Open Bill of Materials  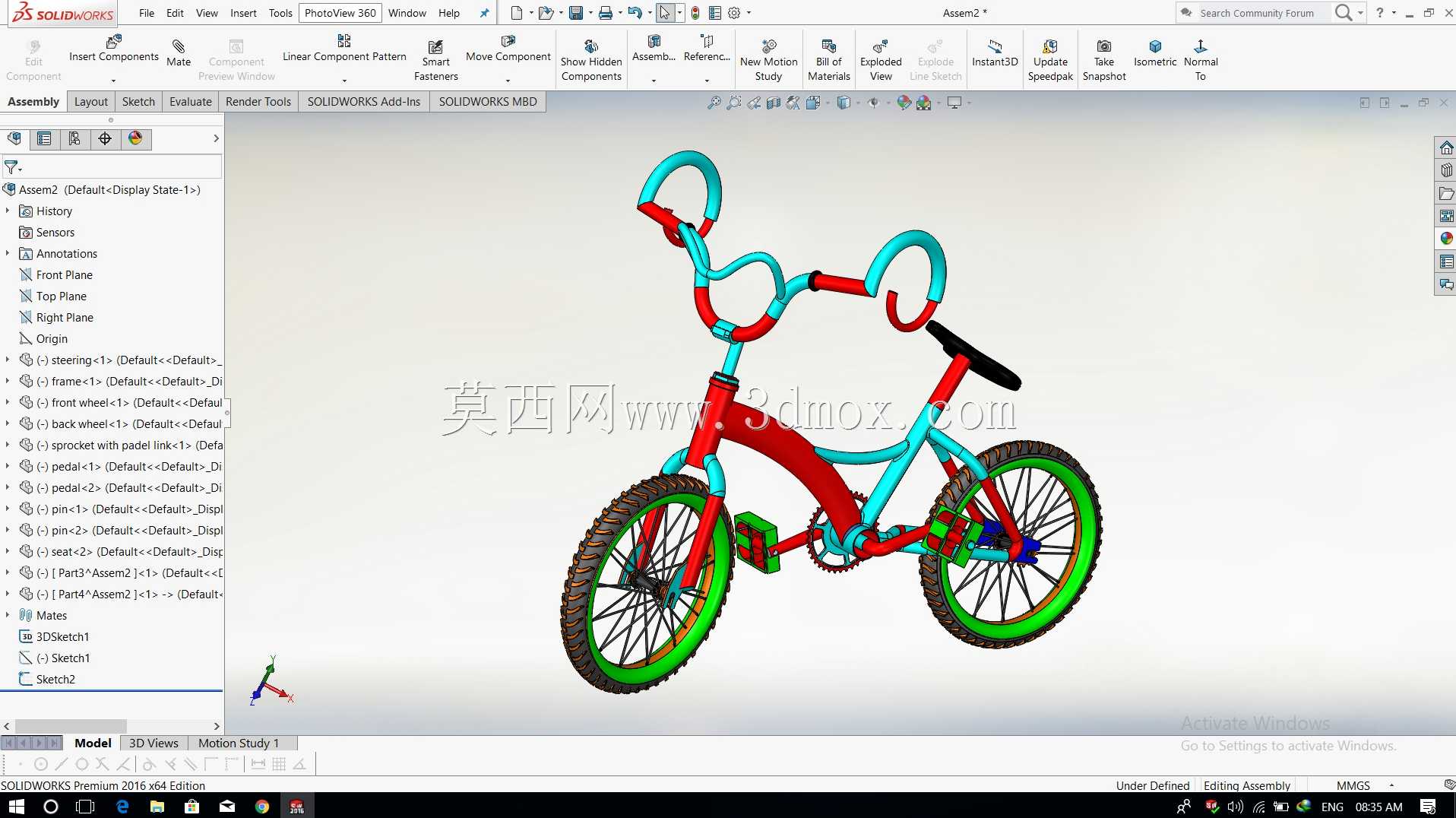[829, 60]
